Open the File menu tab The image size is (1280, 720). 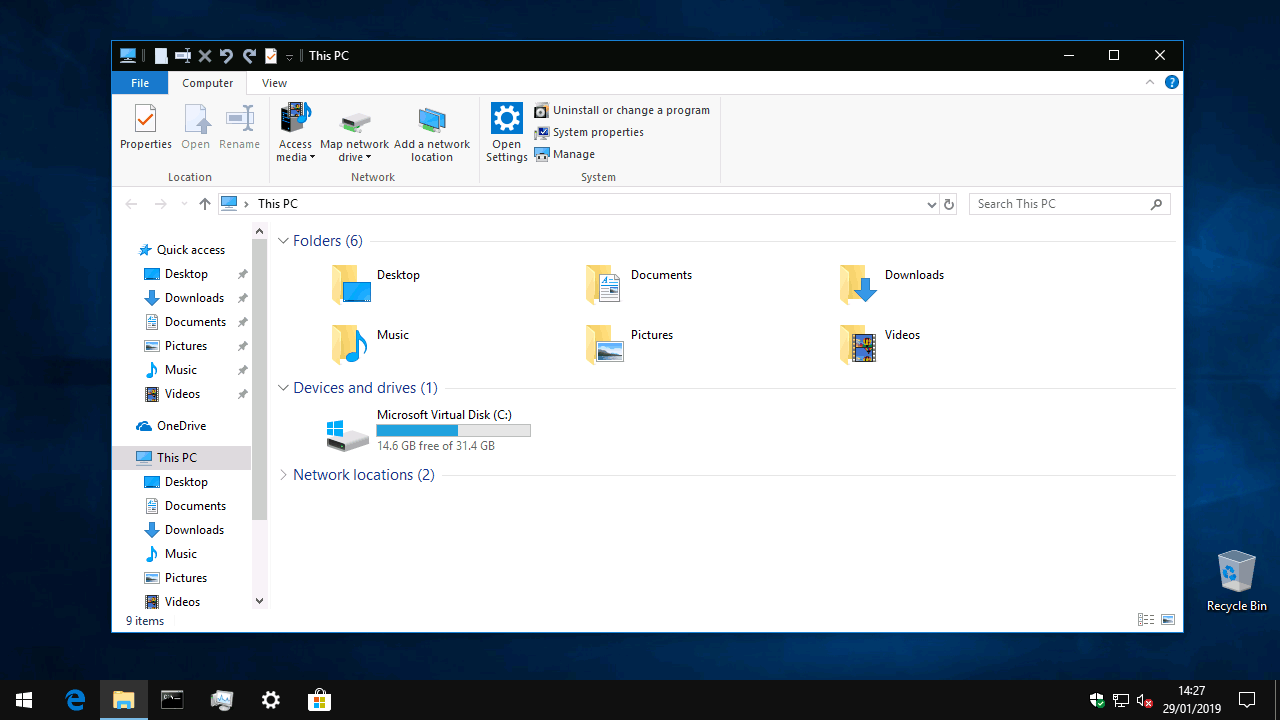tap(140, 83)
